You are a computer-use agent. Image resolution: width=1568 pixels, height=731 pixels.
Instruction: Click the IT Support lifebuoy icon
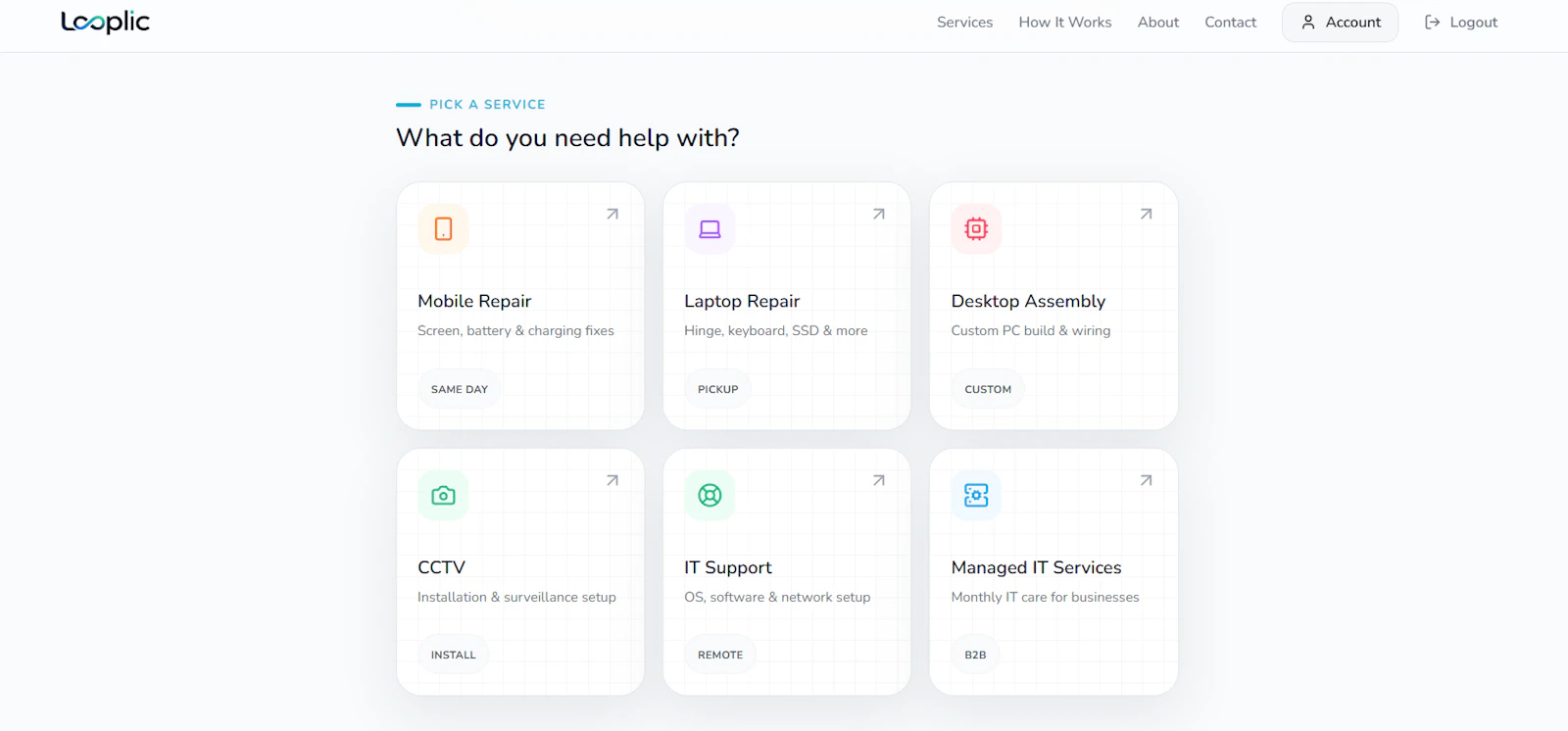tap(710, 495)
